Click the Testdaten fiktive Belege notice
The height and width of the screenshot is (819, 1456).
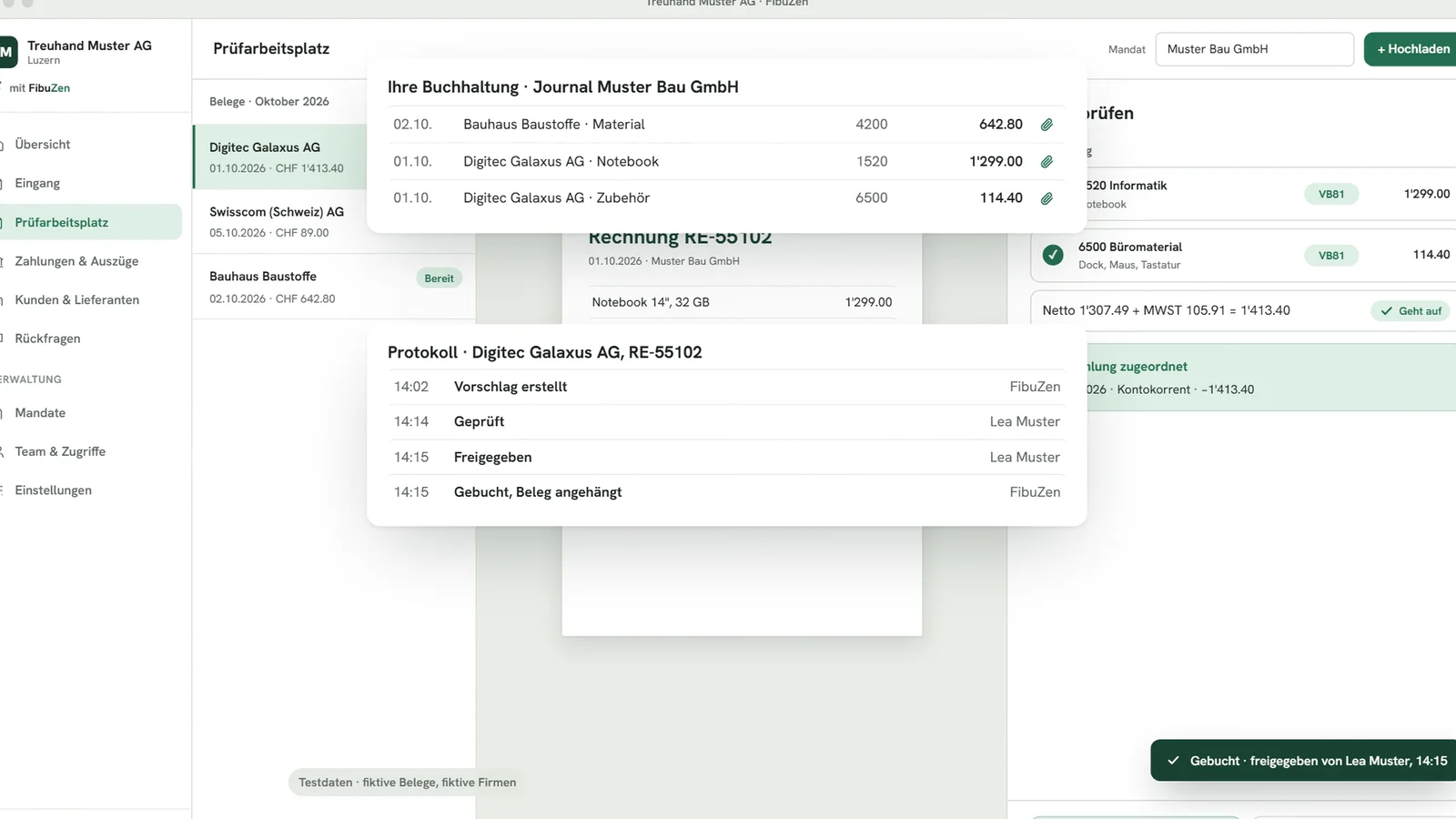[407, 783]
